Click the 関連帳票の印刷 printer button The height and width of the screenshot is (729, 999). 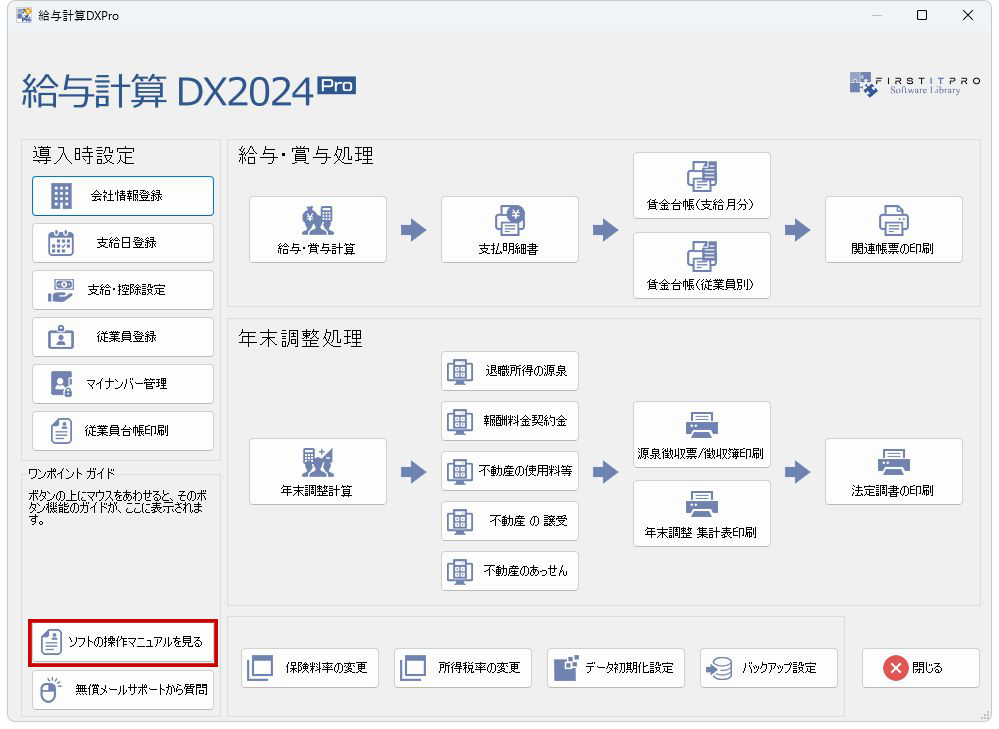[893, 229]
